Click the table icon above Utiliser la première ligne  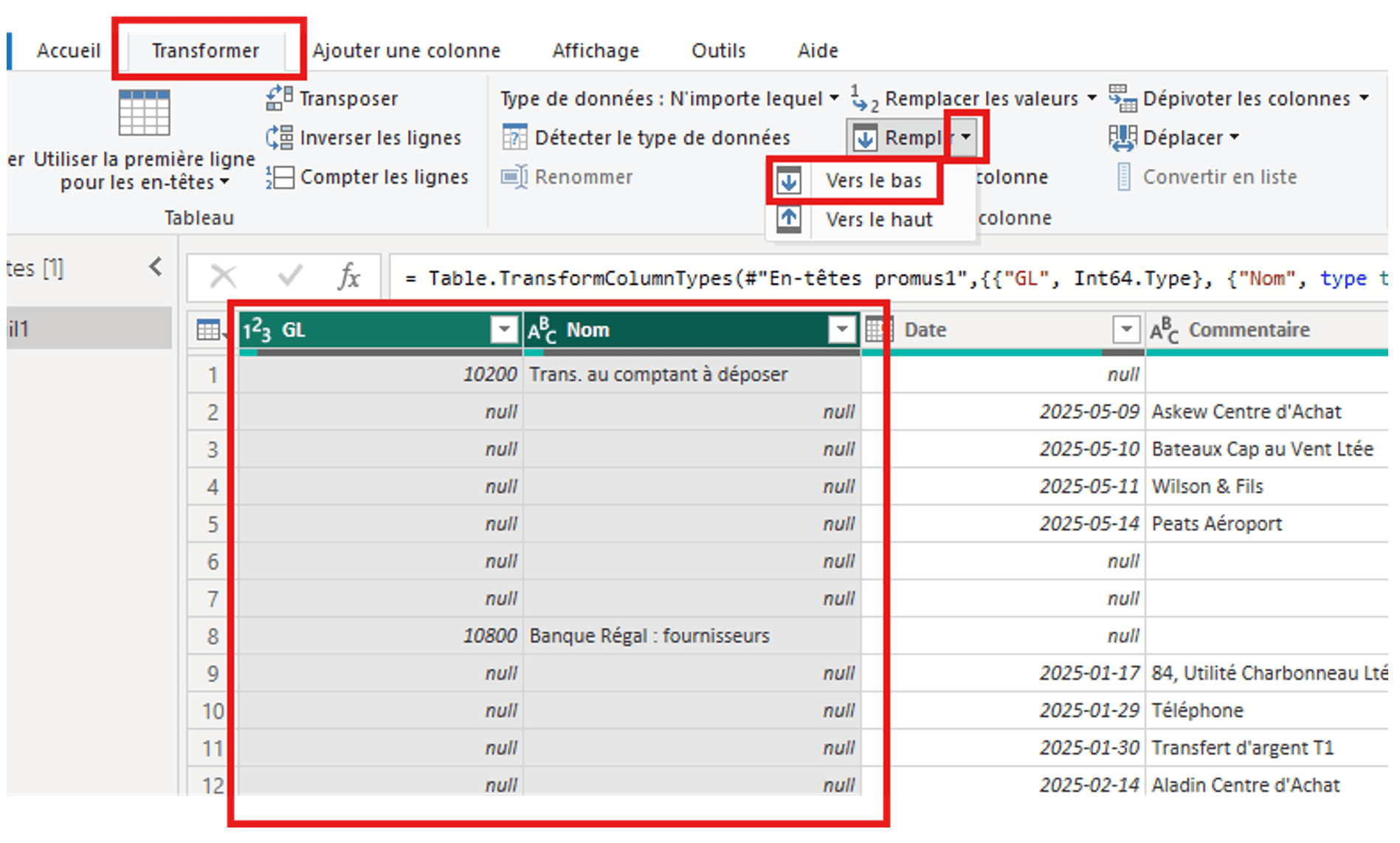(144, 113)
